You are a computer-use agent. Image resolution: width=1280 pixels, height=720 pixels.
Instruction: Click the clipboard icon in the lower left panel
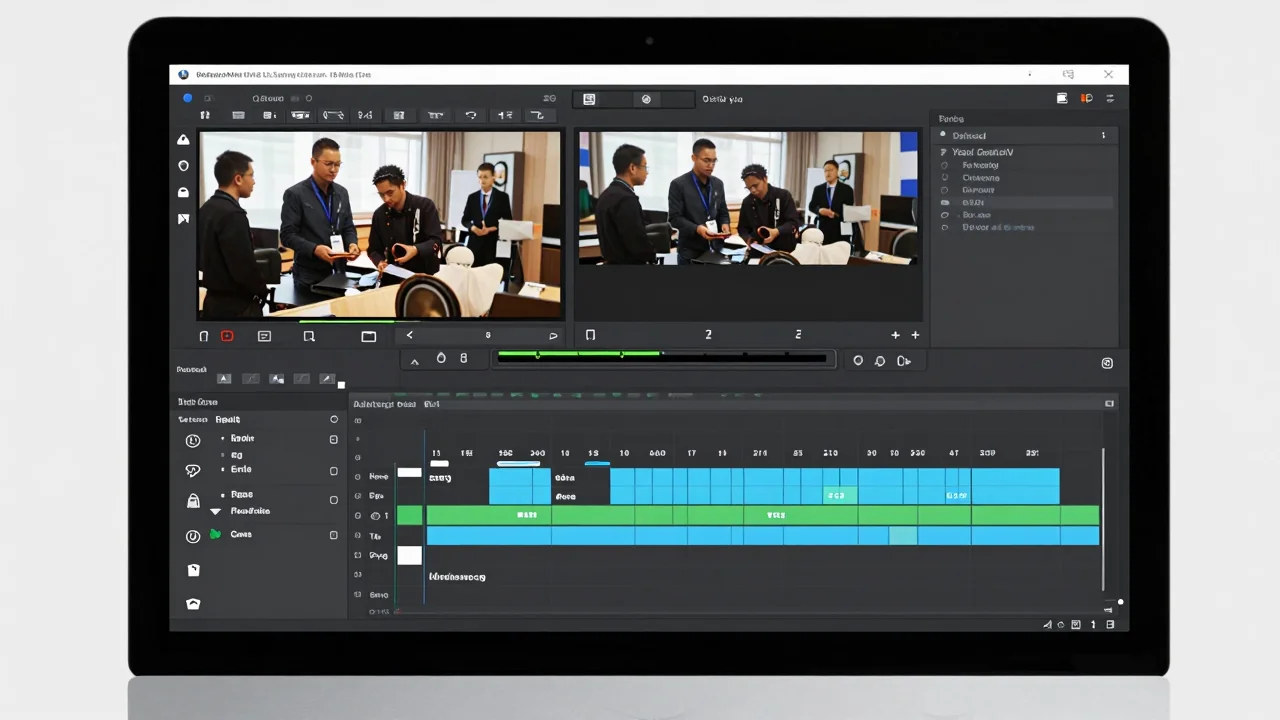[x=193, y=570]
